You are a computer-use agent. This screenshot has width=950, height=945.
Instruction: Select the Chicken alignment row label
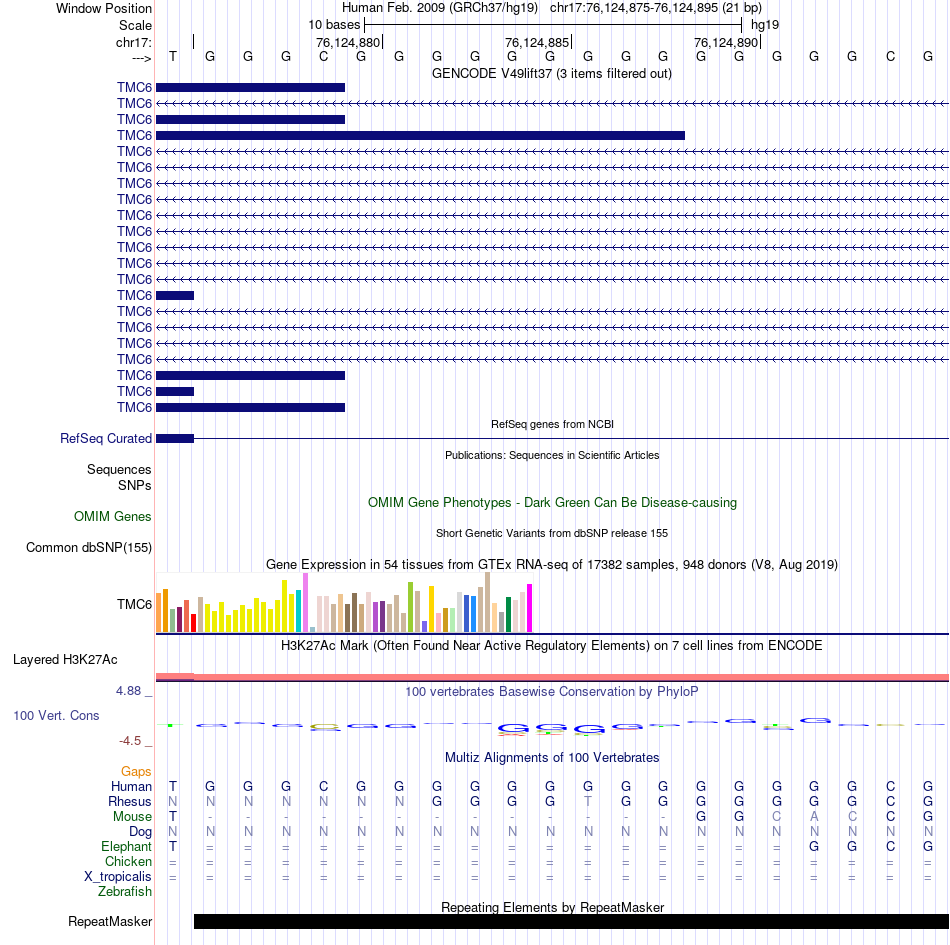tap(128, 861)
